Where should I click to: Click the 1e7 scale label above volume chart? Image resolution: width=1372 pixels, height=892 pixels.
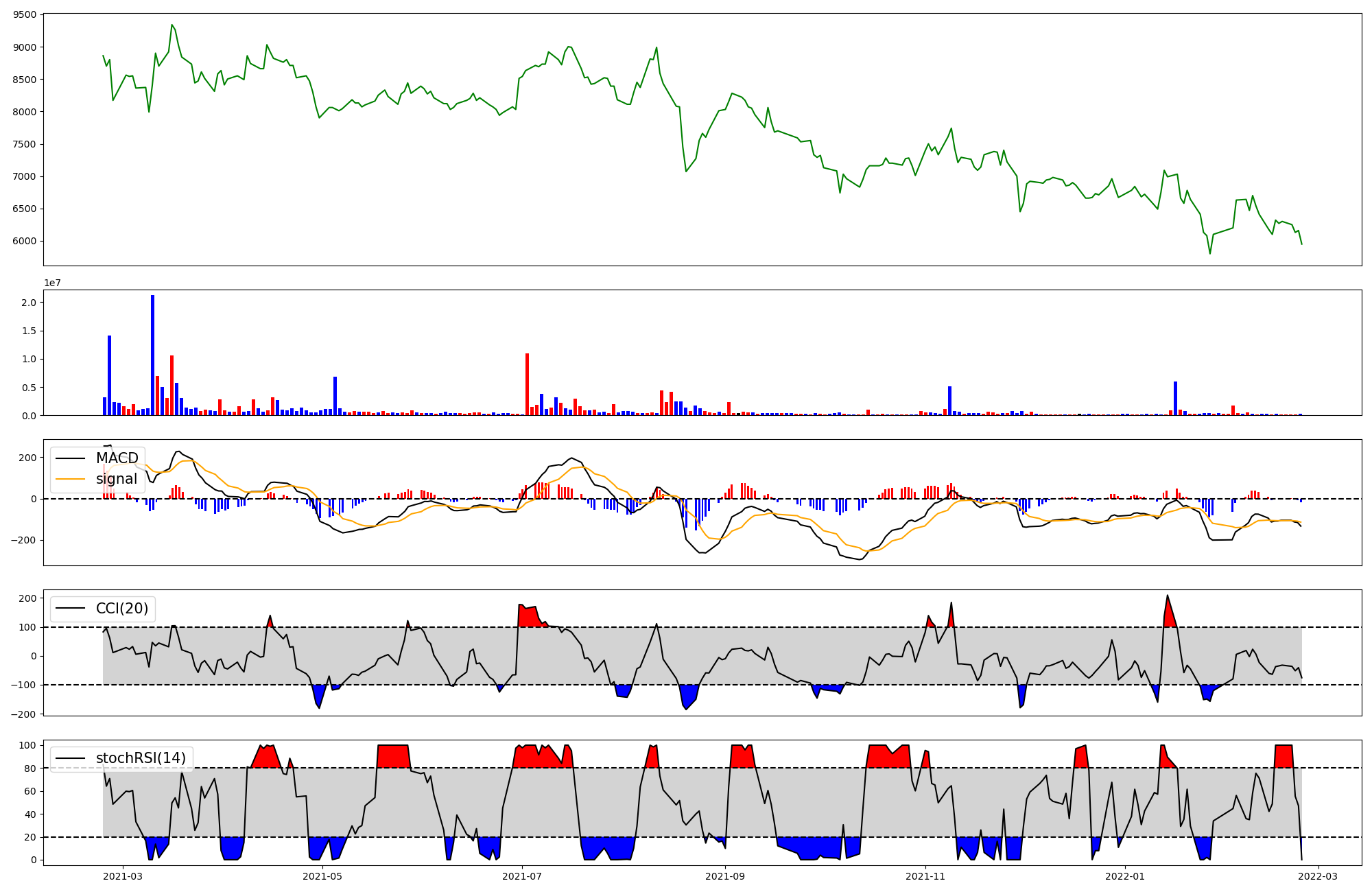point(52,283)
